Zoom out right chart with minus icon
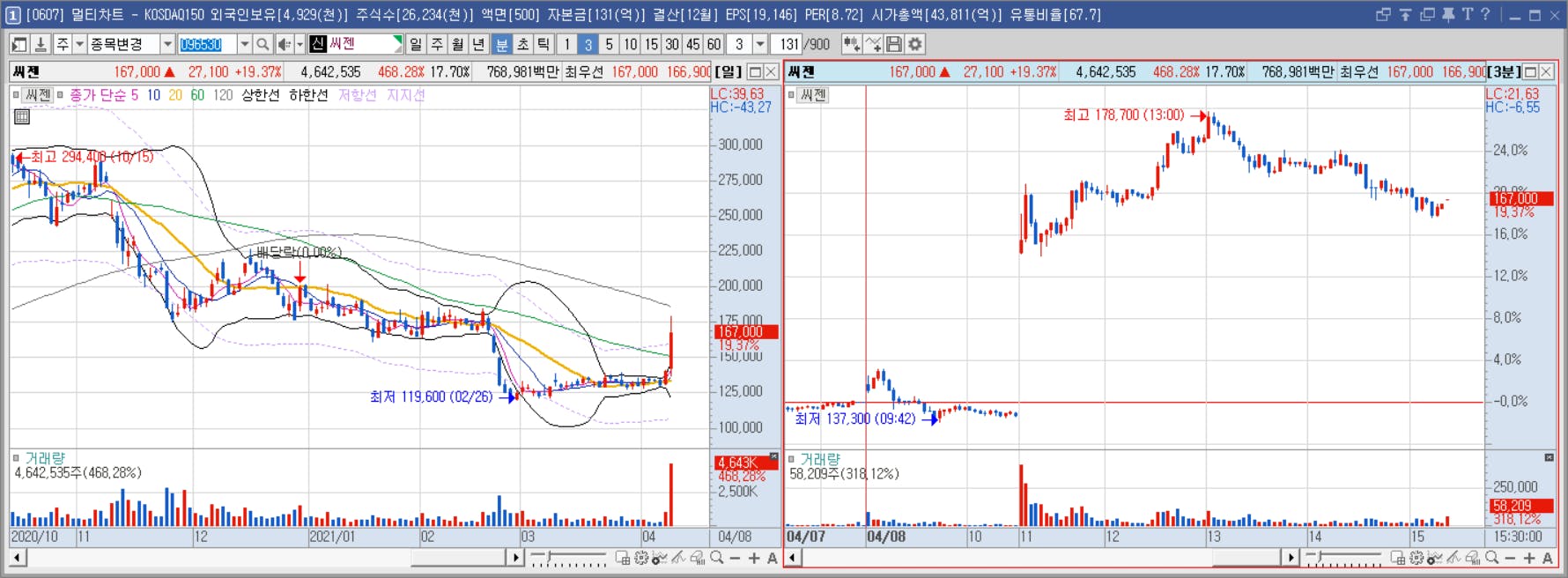Image resolution: width=1568 pixels, height=578 pixels. [x=1511, y=558]
